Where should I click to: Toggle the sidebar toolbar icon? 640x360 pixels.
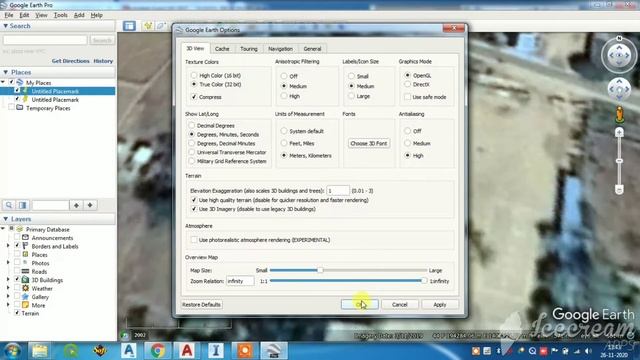(x=129, y=26)
